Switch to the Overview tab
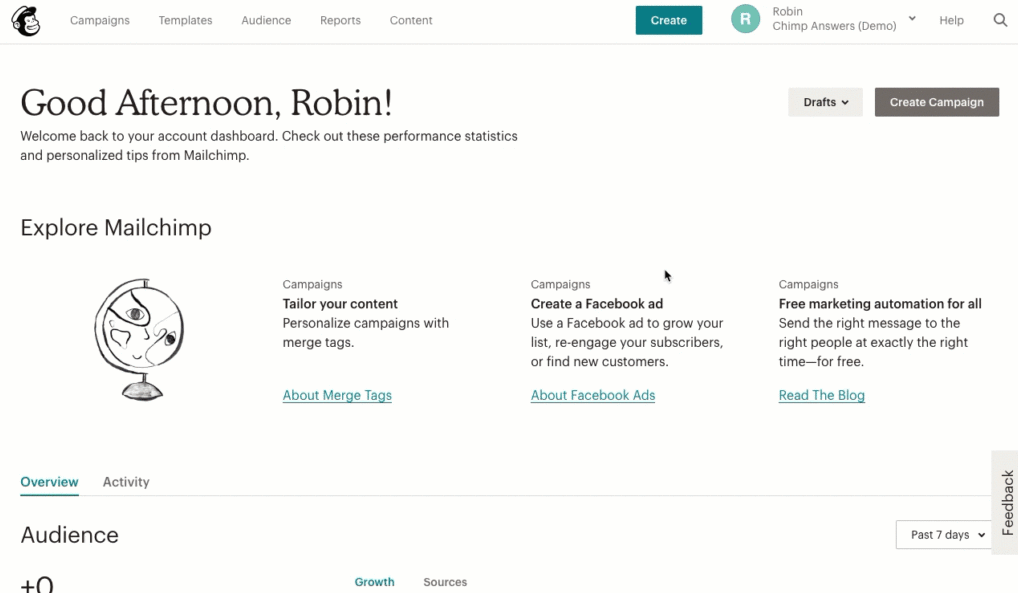This screenshot has width=1018, height=593. [49, 481]
